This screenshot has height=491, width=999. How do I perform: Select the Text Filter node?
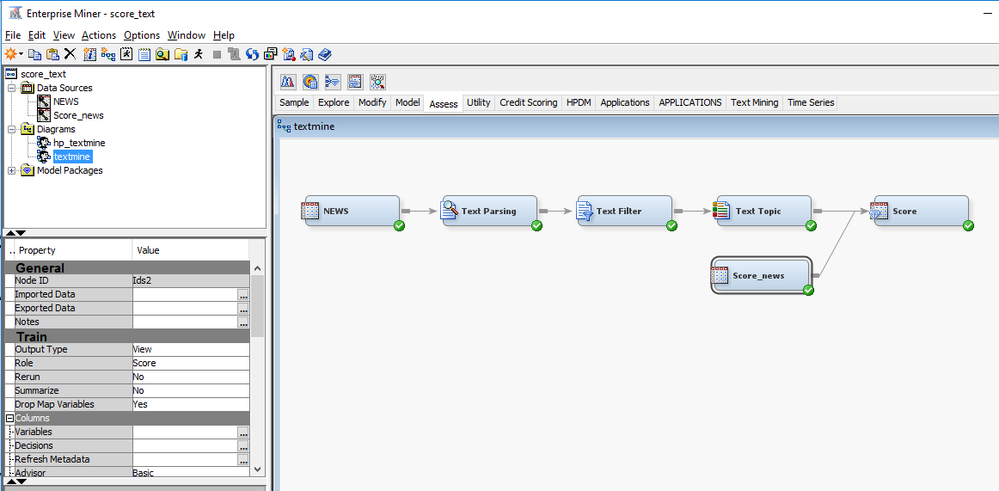(624, 211)
